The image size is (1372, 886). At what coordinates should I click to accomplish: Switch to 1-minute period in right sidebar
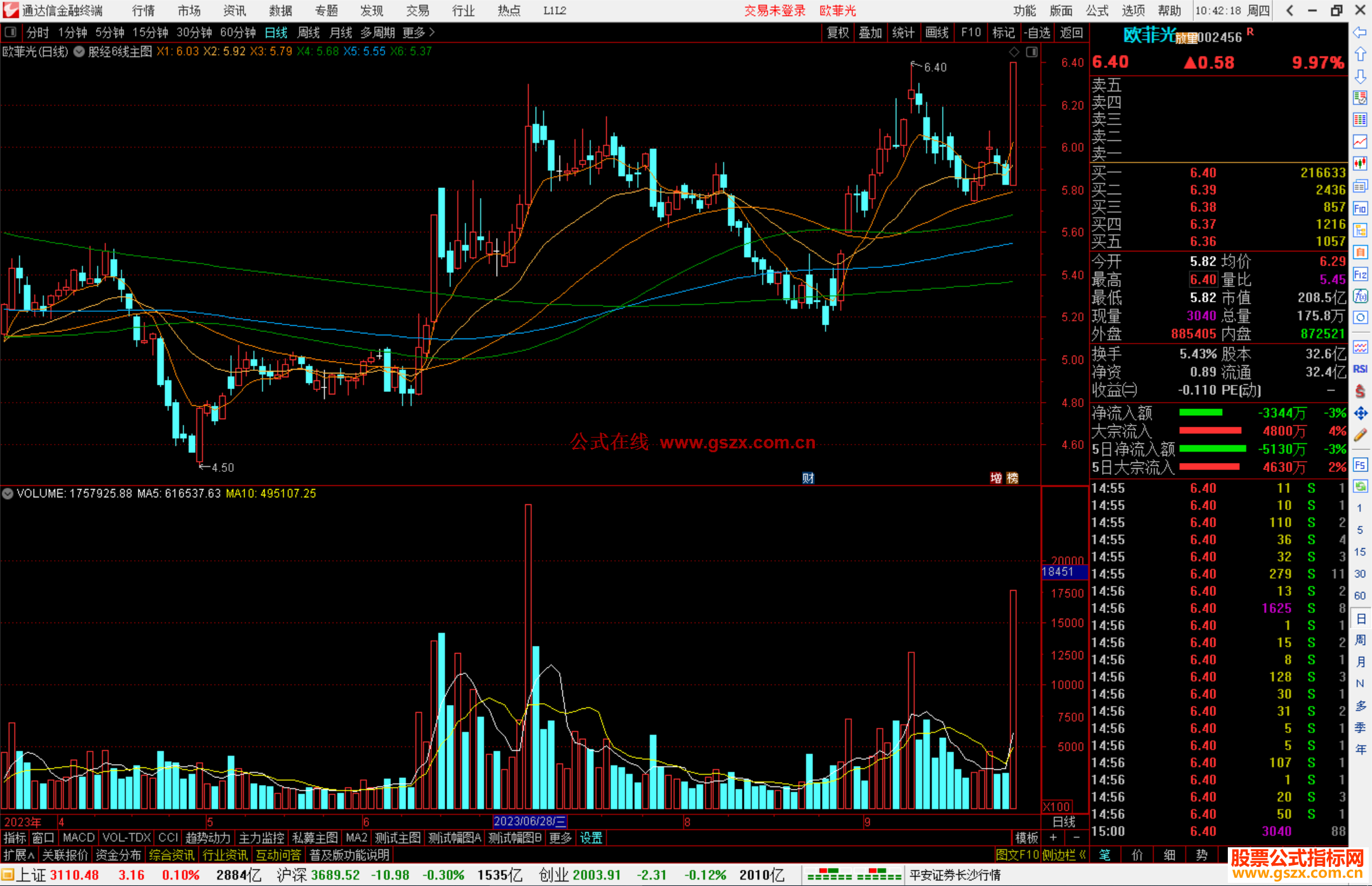click(1360, 508)
